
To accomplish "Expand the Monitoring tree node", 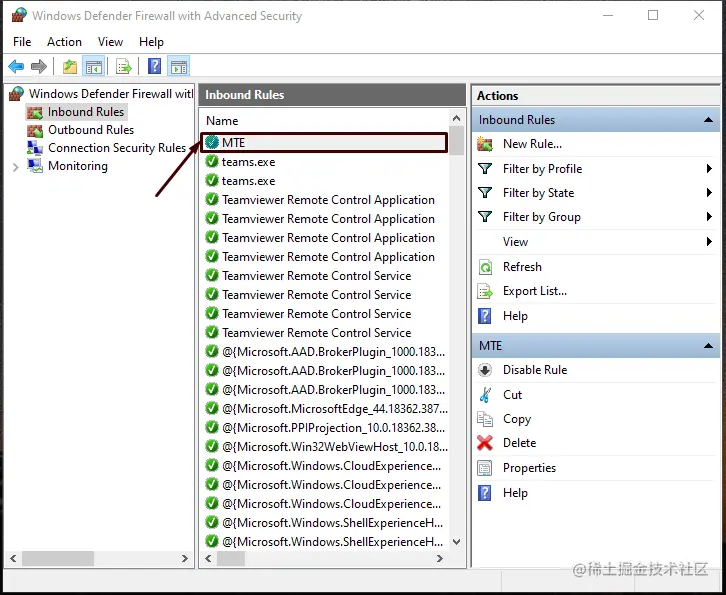I will coord(16,167).
